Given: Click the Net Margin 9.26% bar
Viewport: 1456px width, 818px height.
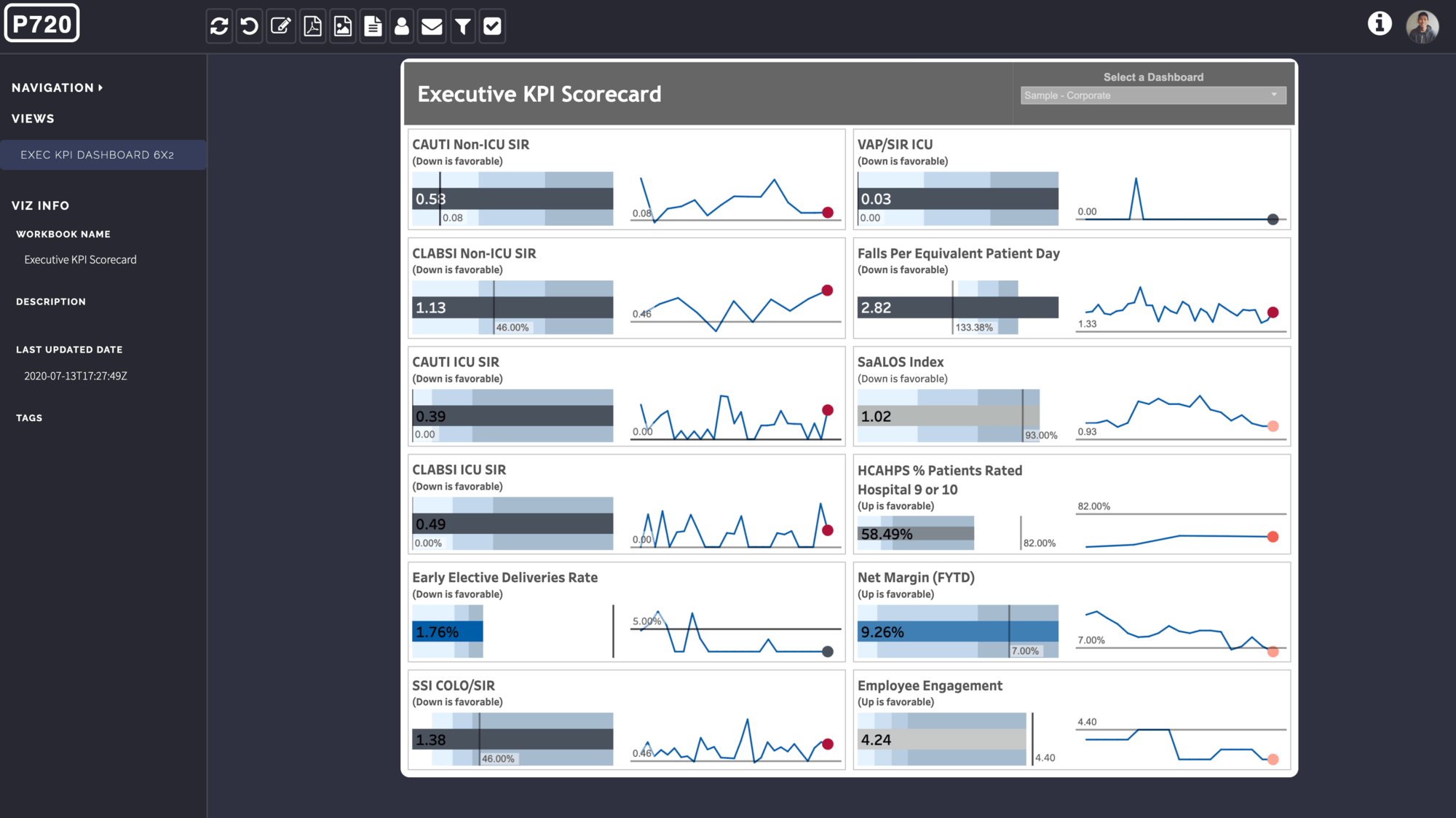Looking at the screenshot, I should [957, 632].
